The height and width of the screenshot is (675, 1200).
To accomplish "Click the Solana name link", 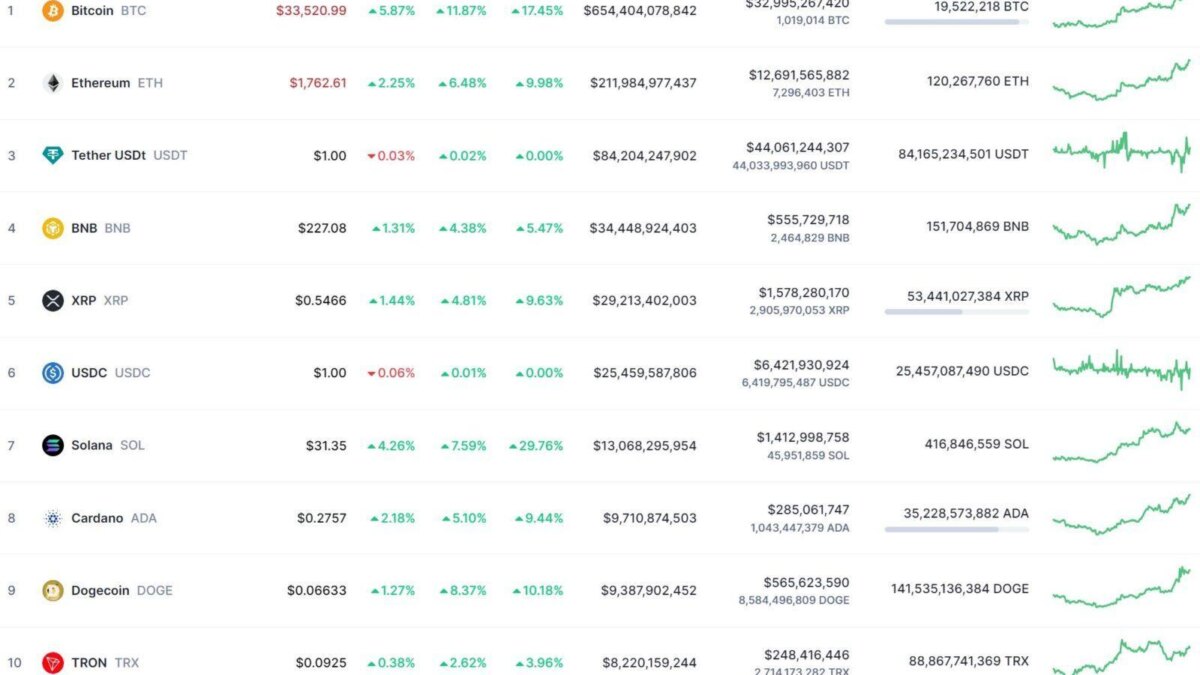I will [x=93, y=445].
